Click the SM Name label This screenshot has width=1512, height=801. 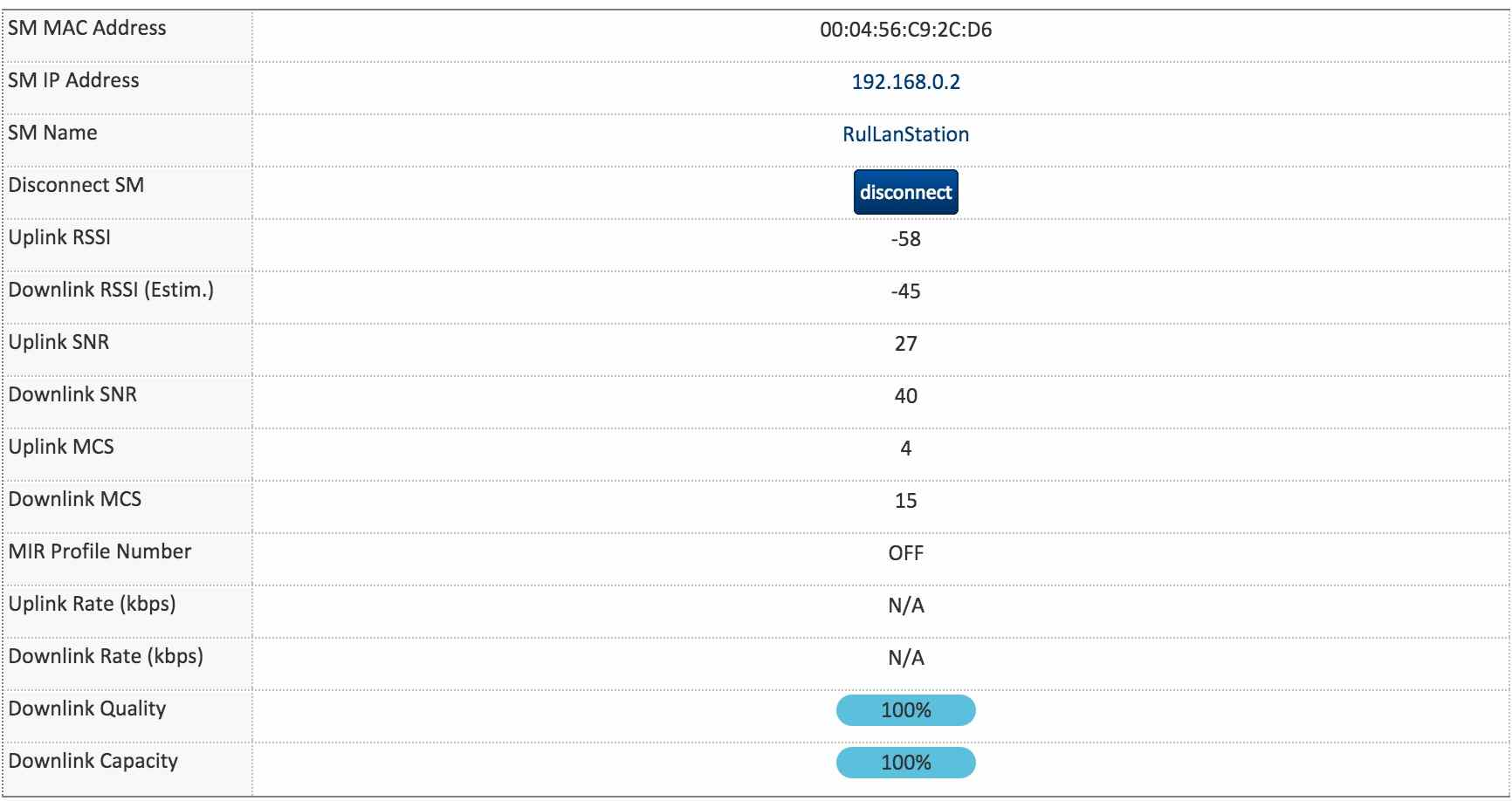coord(52,133)
